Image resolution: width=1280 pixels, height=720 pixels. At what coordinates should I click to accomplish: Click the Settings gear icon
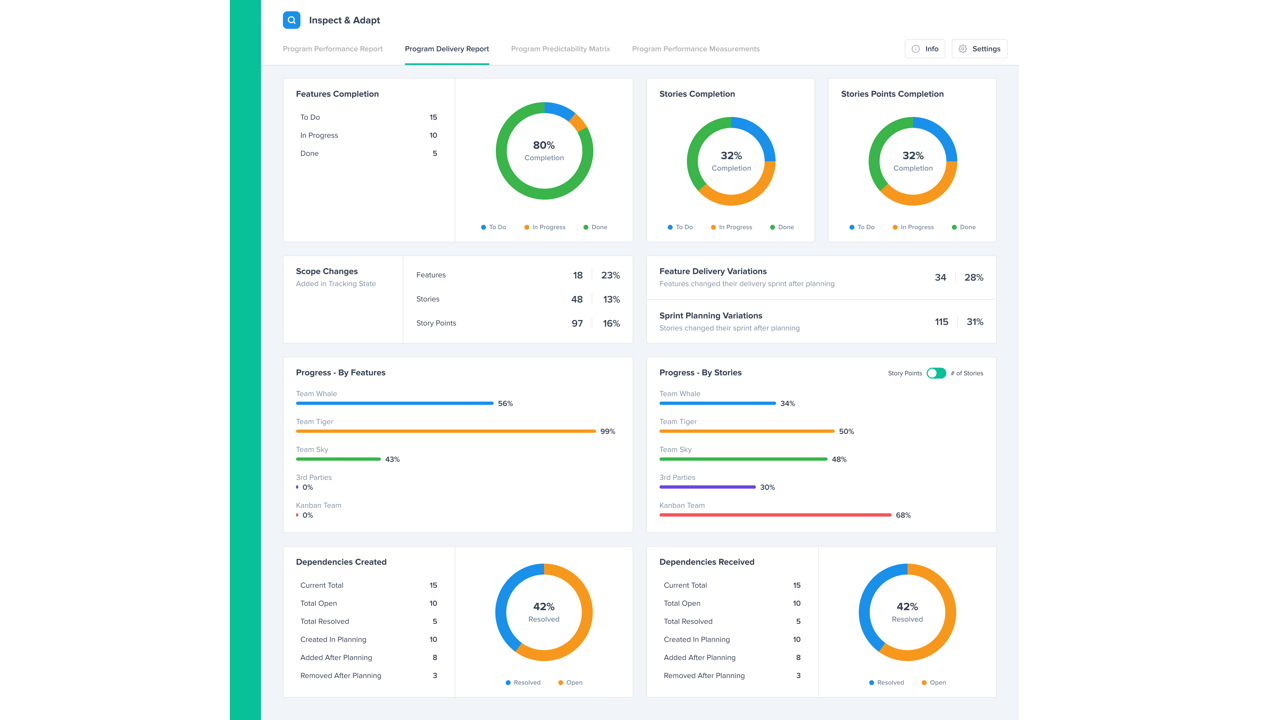pos(963,49)
